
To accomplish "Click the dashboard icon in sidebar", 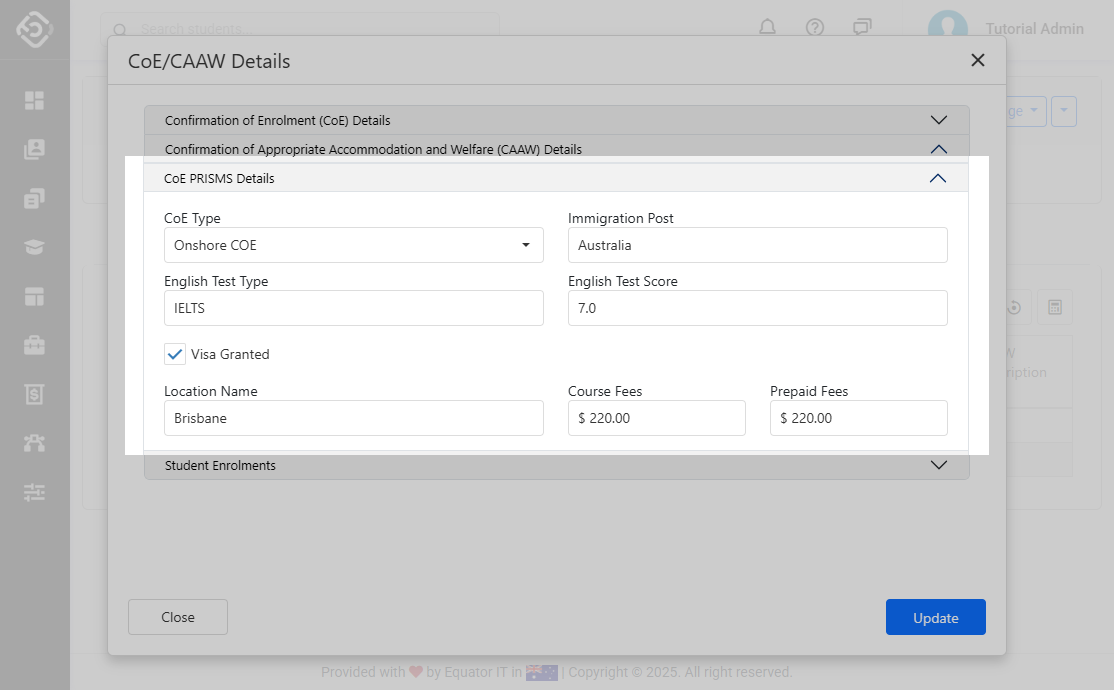I will [x=35, y=100].
